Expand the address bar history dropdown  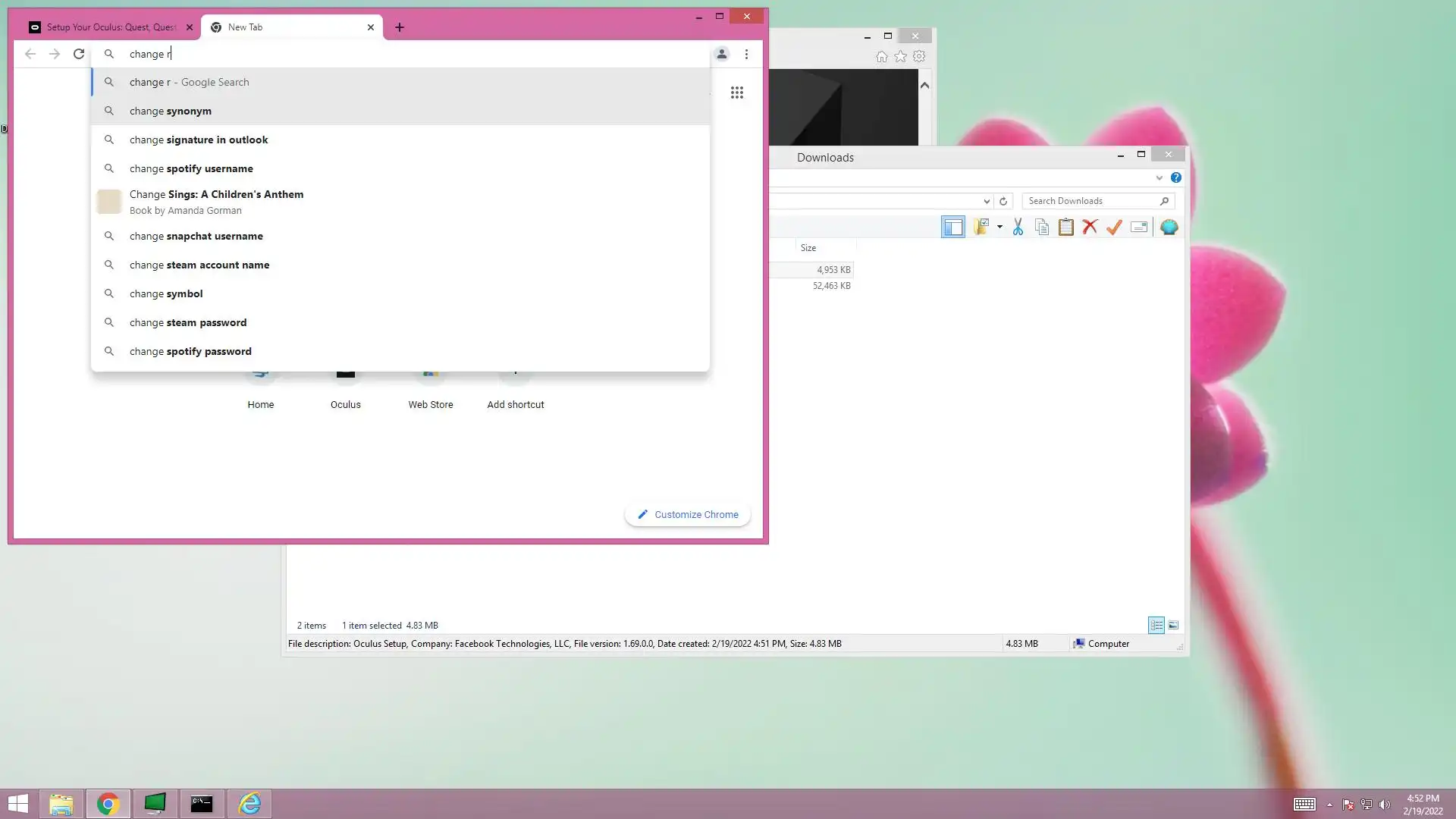(986, 201)
